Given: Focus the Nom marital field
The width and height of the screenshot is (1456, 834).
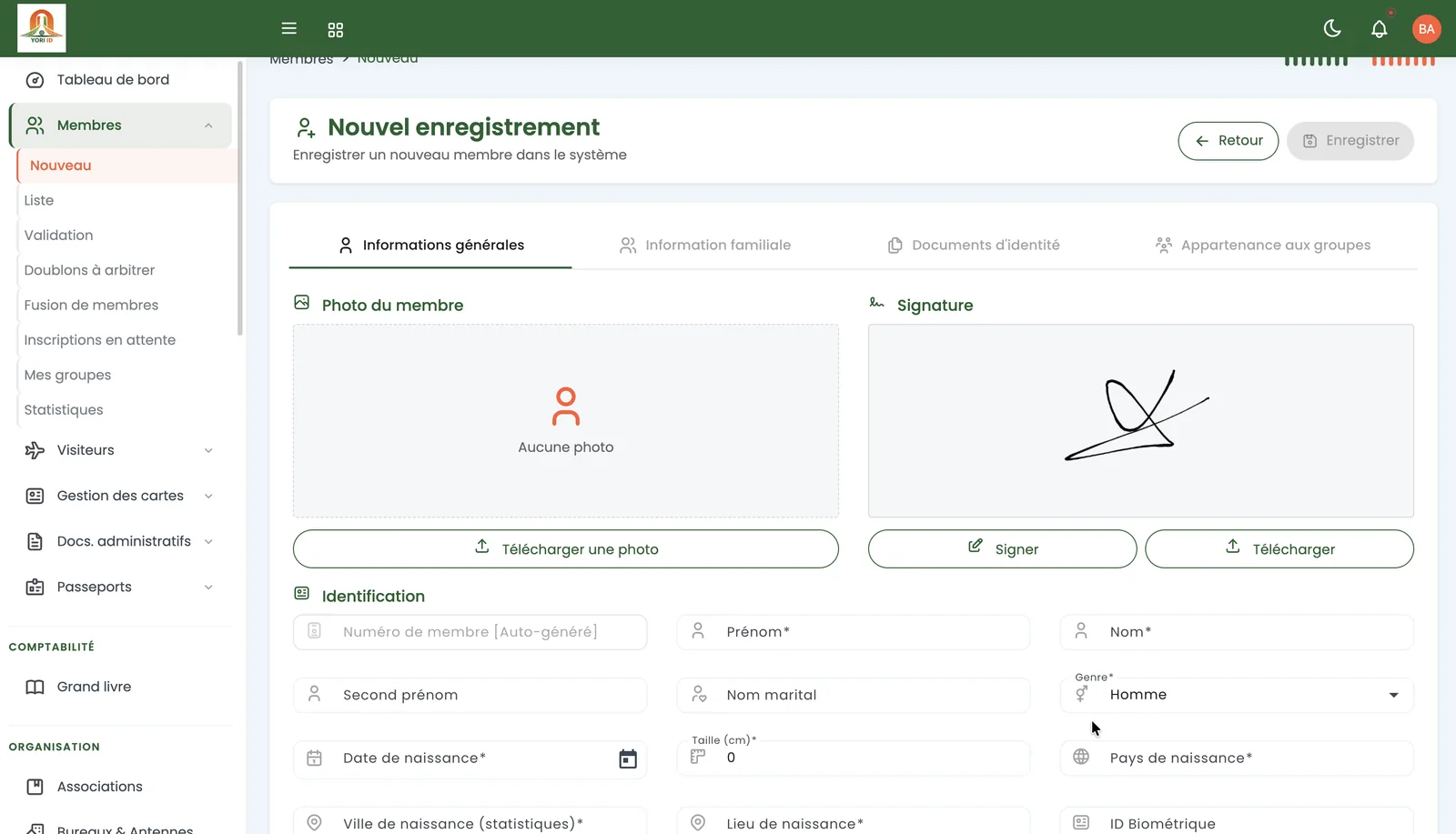Looking at the screenshot, I should 853,695.
